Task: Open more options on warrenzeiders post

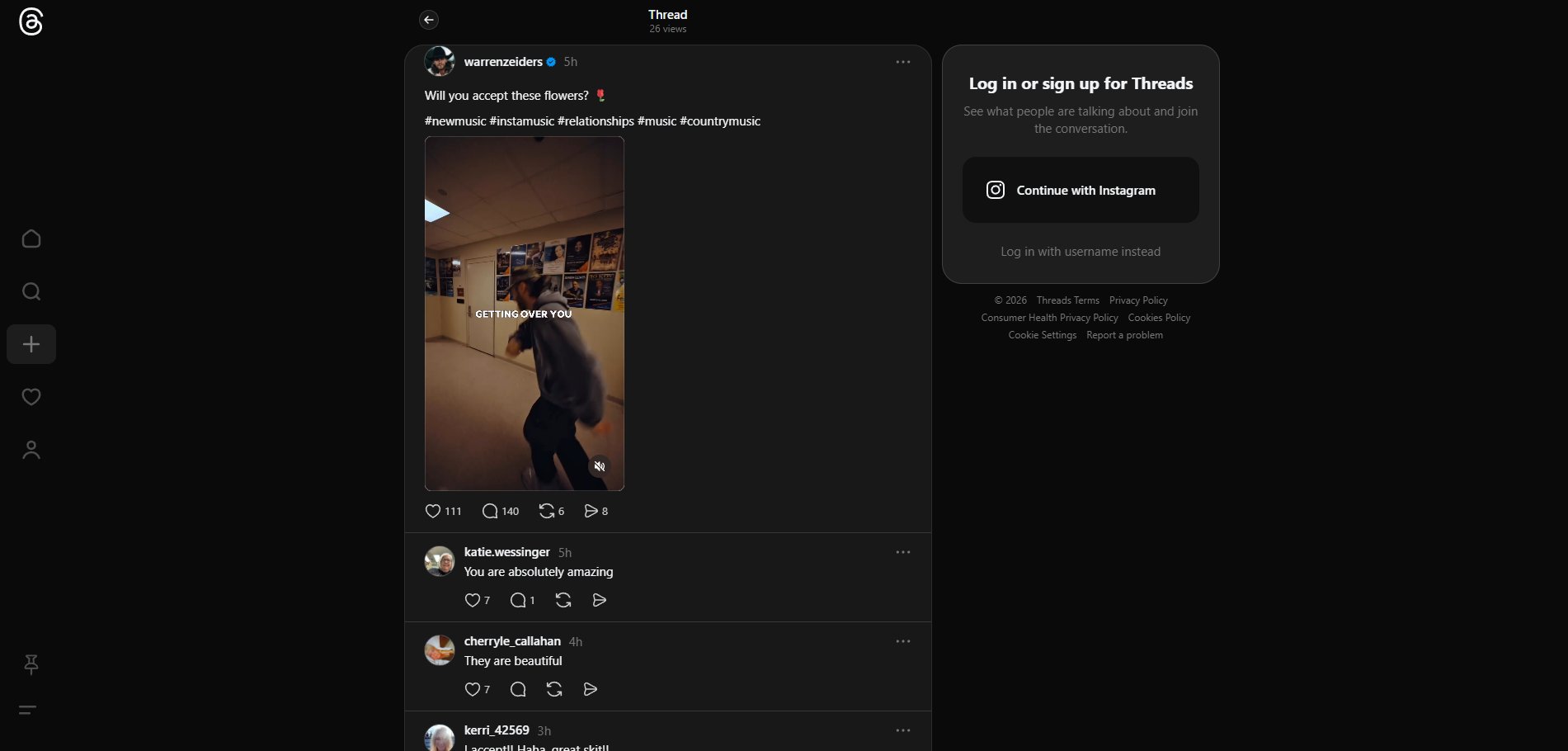Action: [x=903, y=62]
